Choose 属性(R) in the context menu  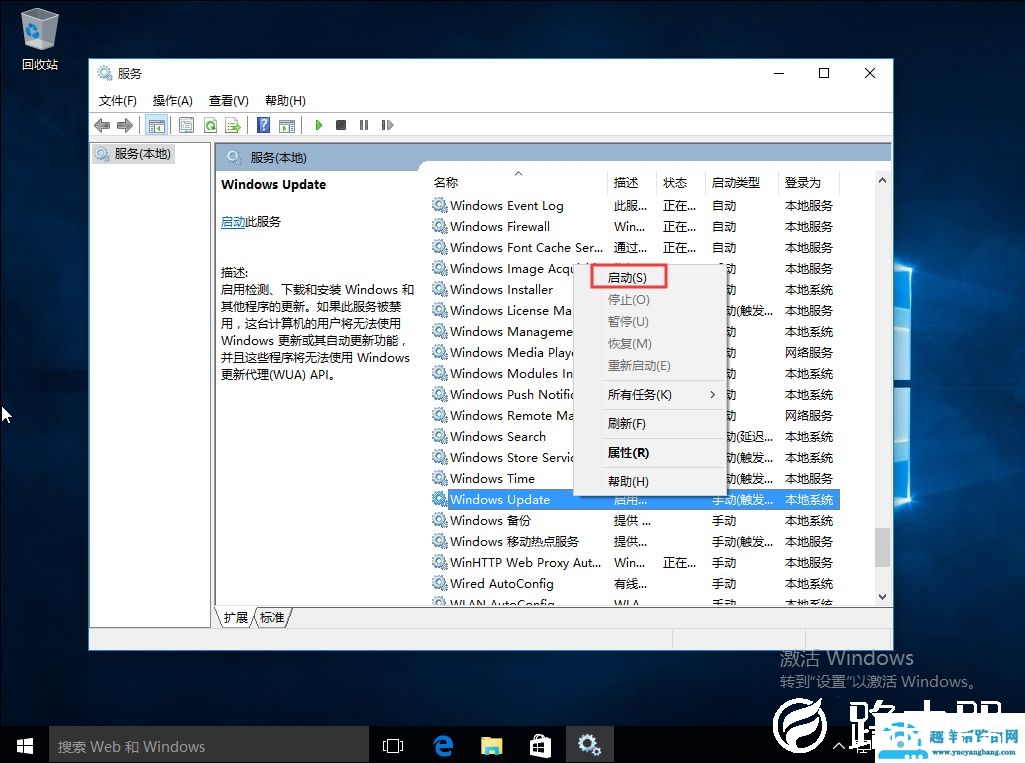[650, 452]
